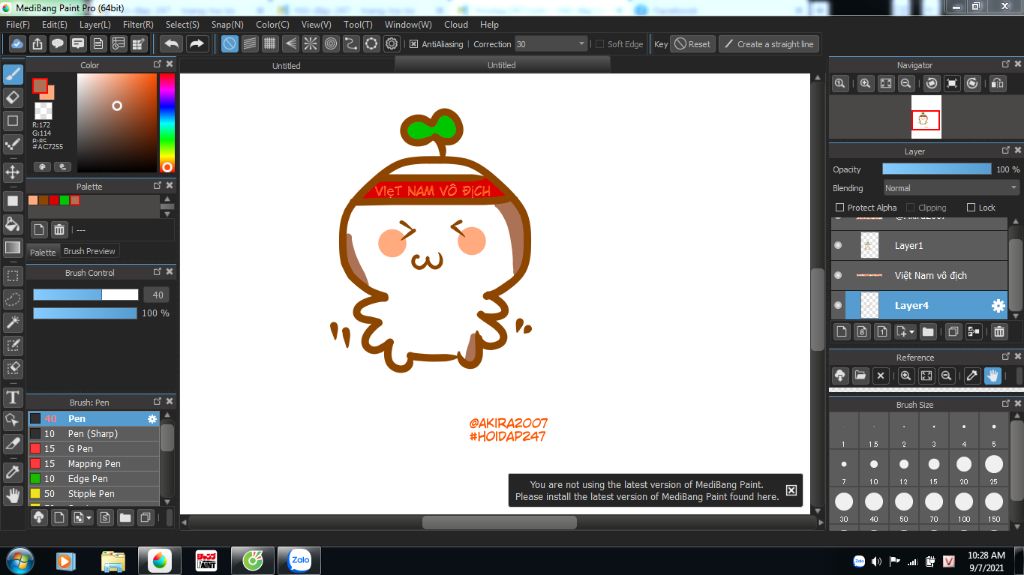Viewport: 1024px width, 575px height.
Task: Open the Blending mode dropdown
Action: [950, 188]
